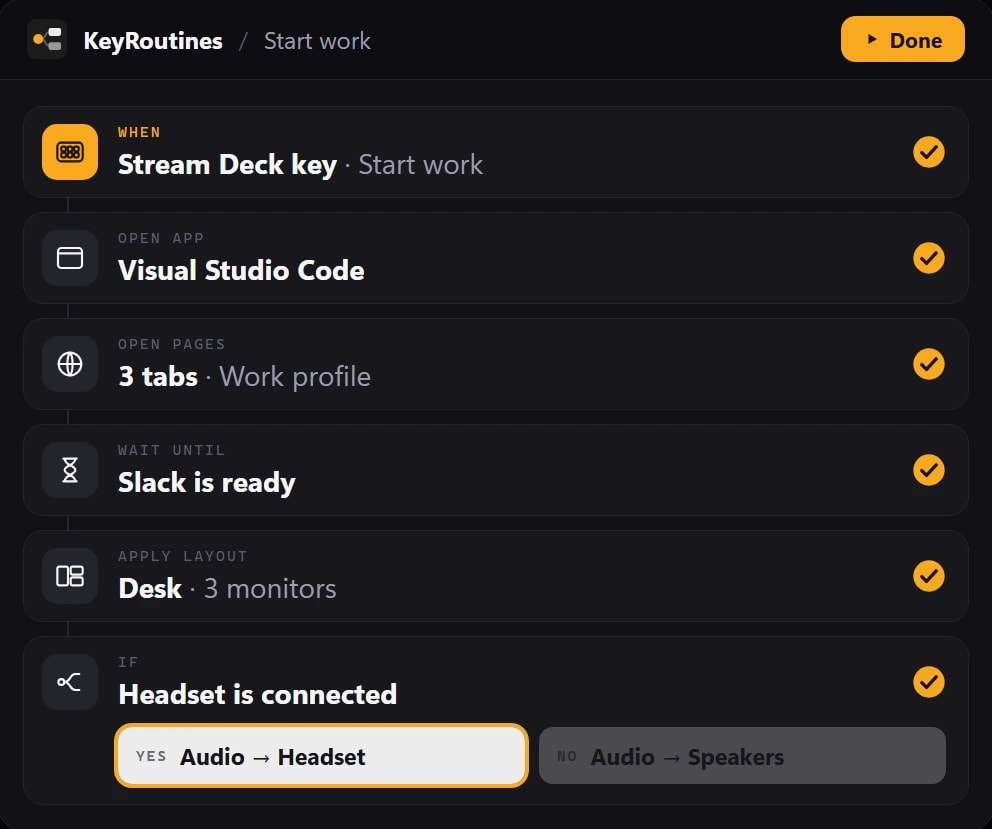Toggle the checkmark on the Stream Deck key step
This screenshot has height=829, width=992.
point(928,152)
